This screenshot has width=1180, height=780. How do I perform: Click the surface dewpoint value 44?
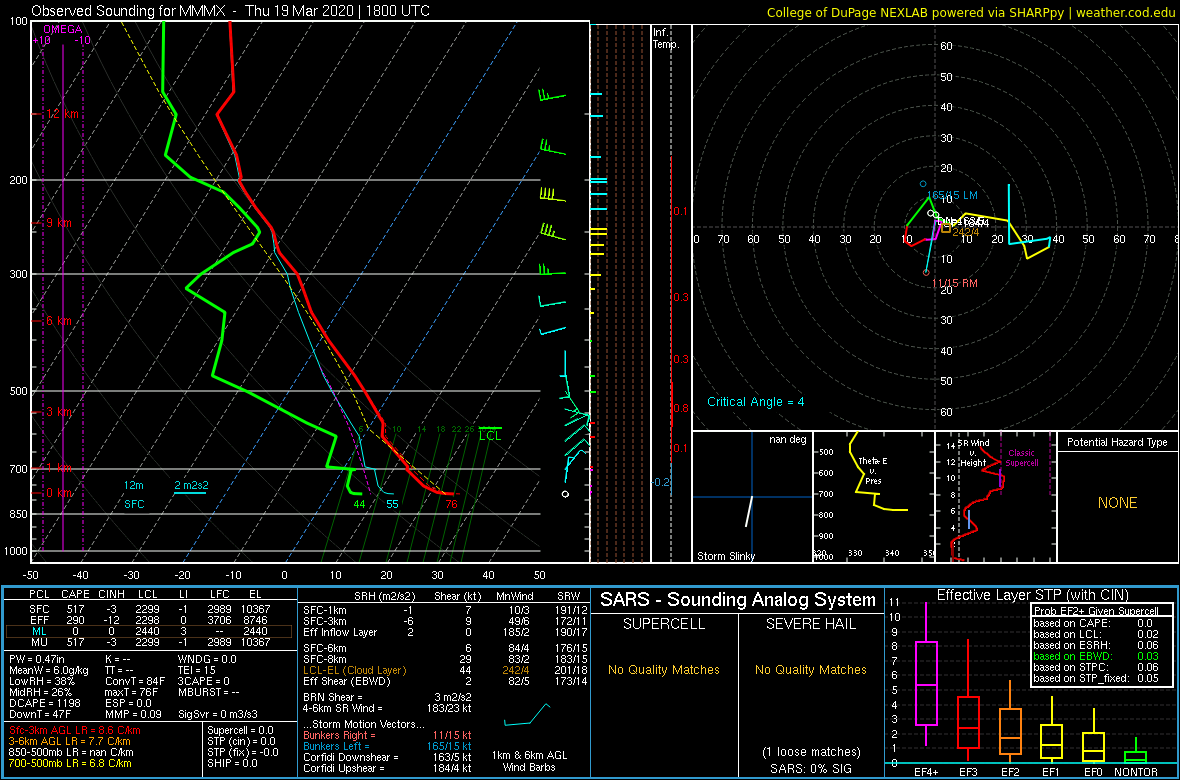pos(359,504)
